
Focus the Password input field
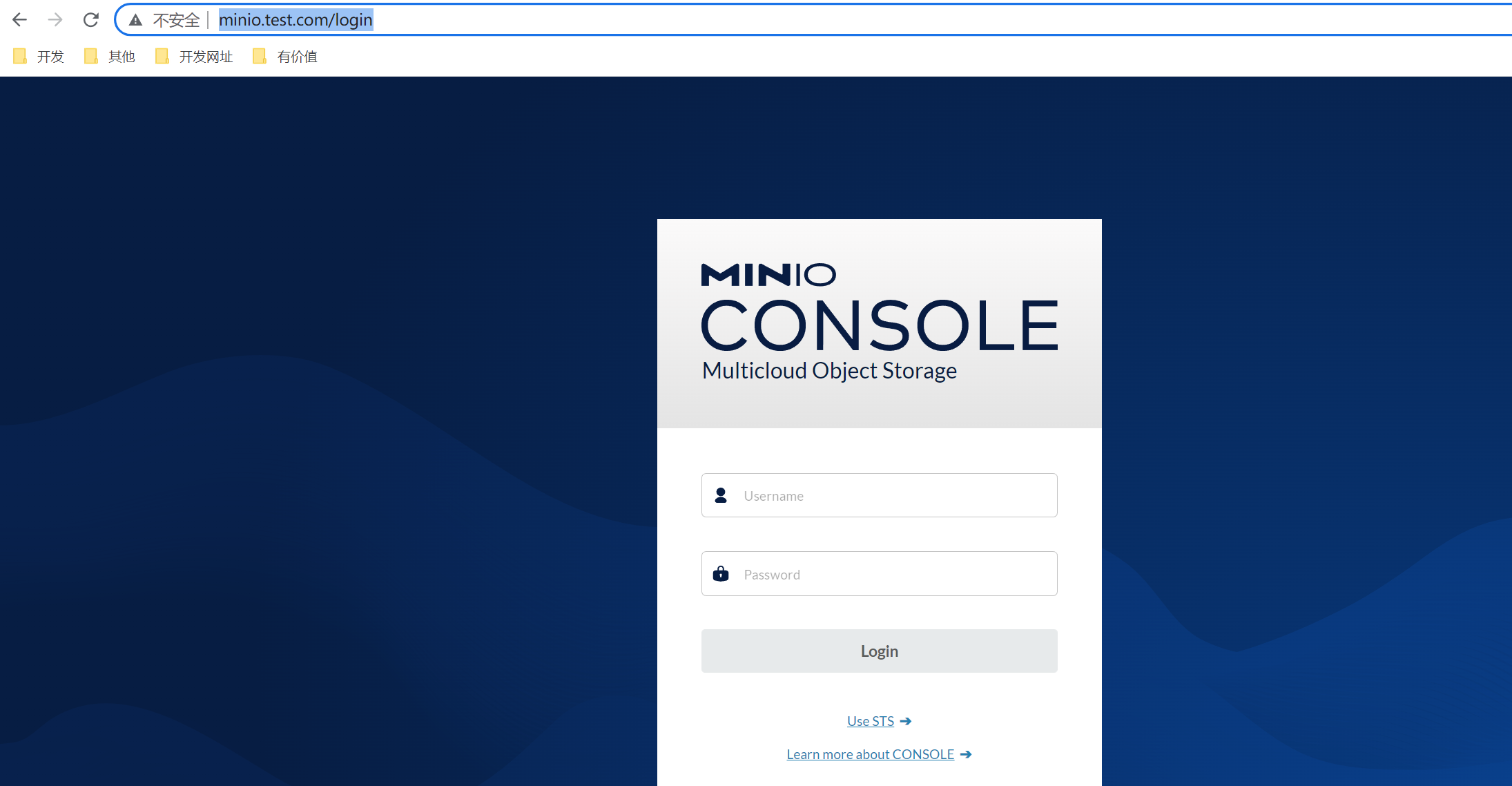point(879,573)
